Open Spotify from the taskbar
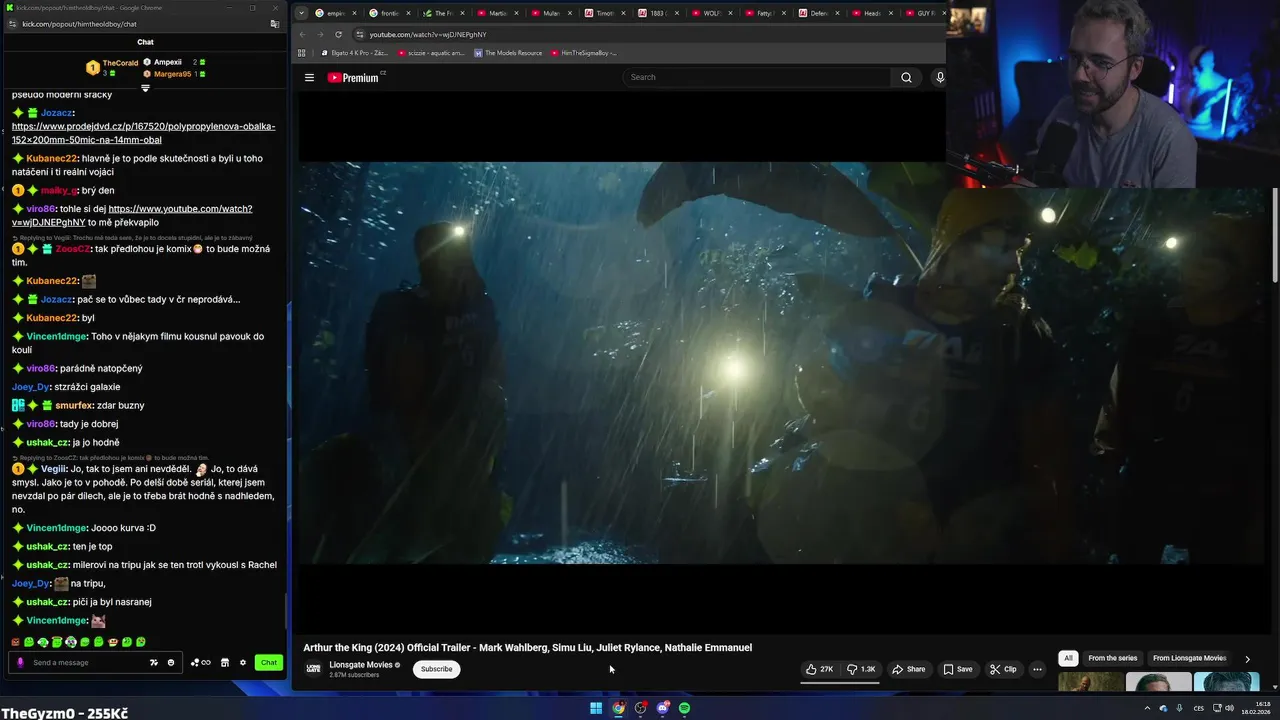Screen dimensions: 1280x720 (685, 708)
